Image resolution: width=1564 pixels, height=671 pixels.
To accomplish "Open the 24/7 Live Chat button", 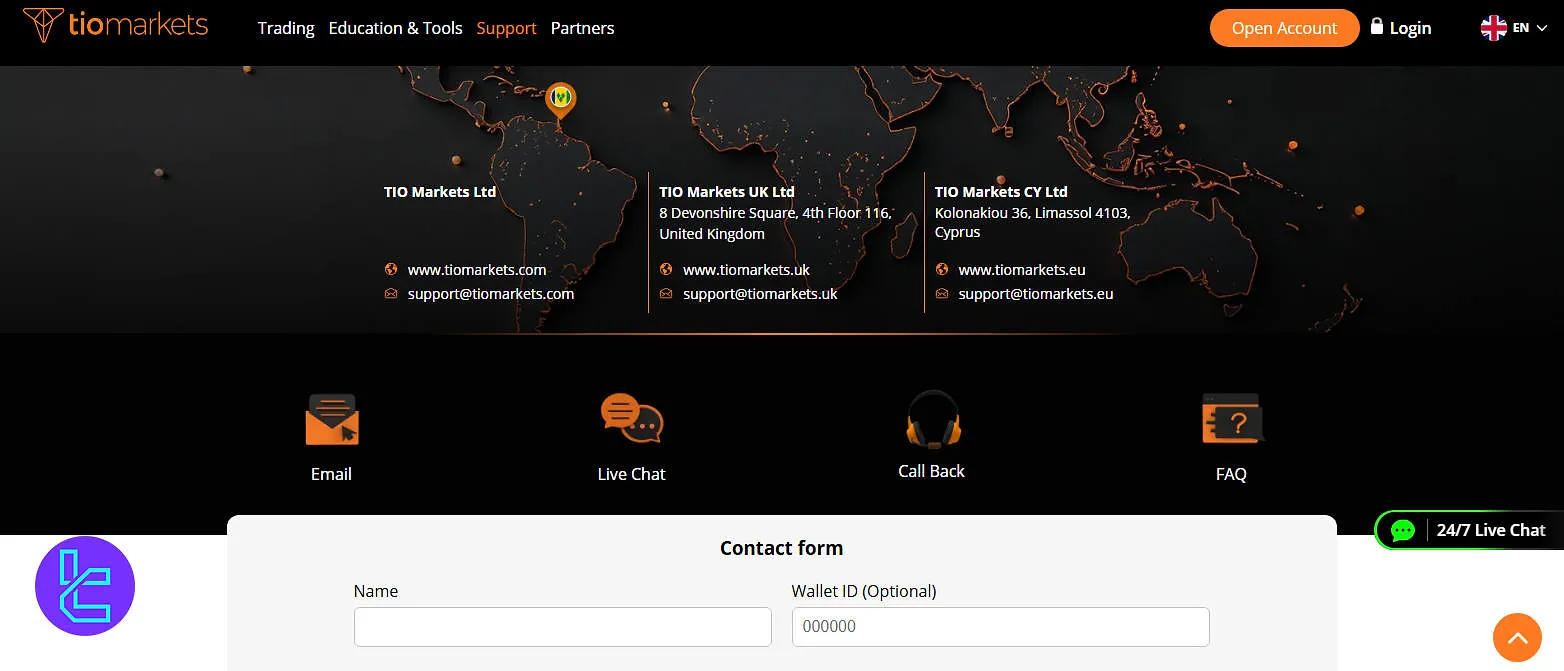I will (1470, 530).
